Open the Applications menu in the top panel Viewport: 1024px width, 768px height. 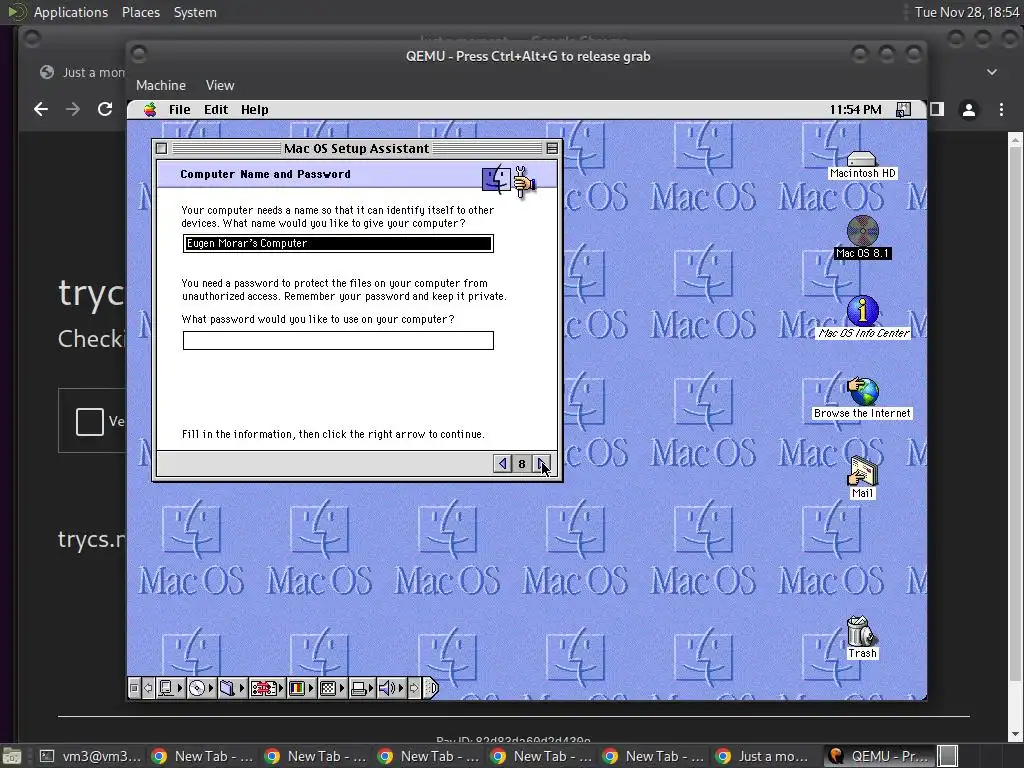(x=71, y=12)
